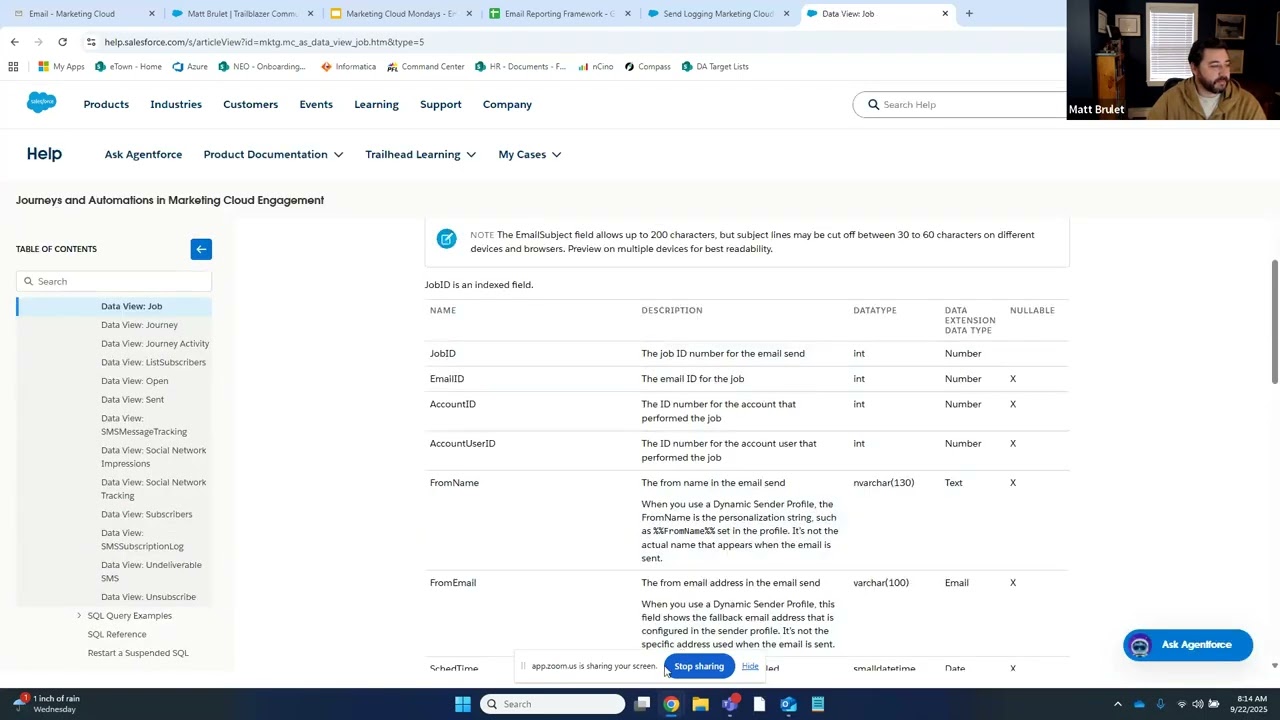Expand the Product Documentation dropdown

(x=273, y=154)
